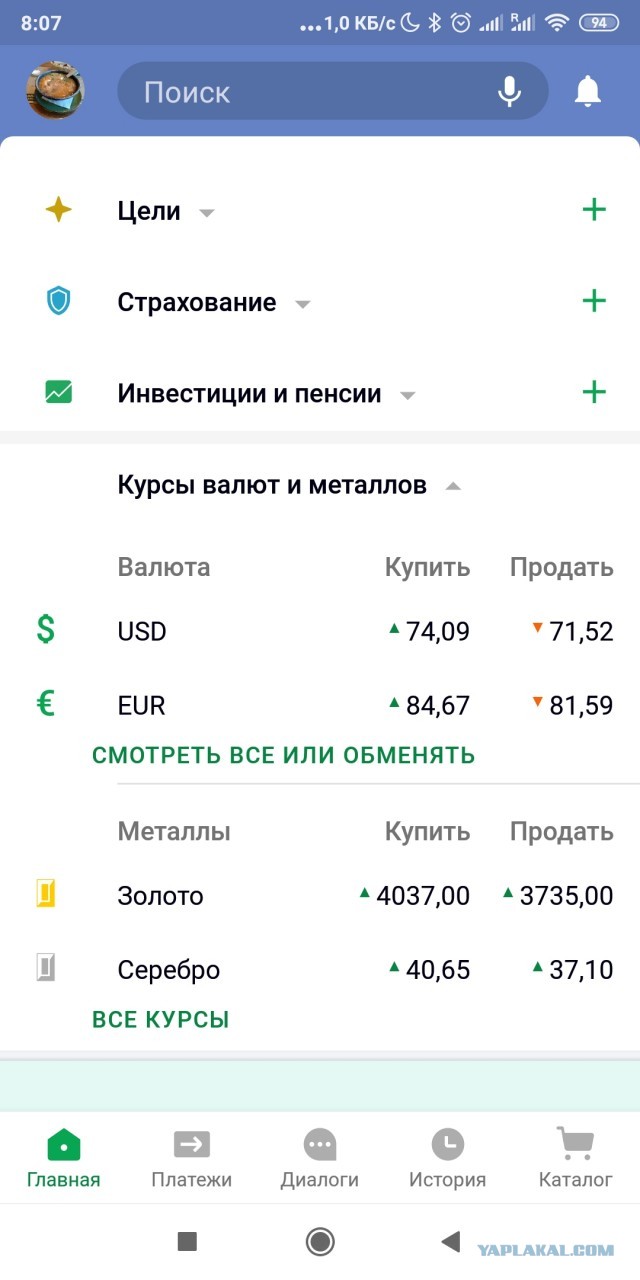Image resolution: width=640 pixels, height=1280 pixels.
Task: Add insurance with the plus icon
Action: pos(594,301)
